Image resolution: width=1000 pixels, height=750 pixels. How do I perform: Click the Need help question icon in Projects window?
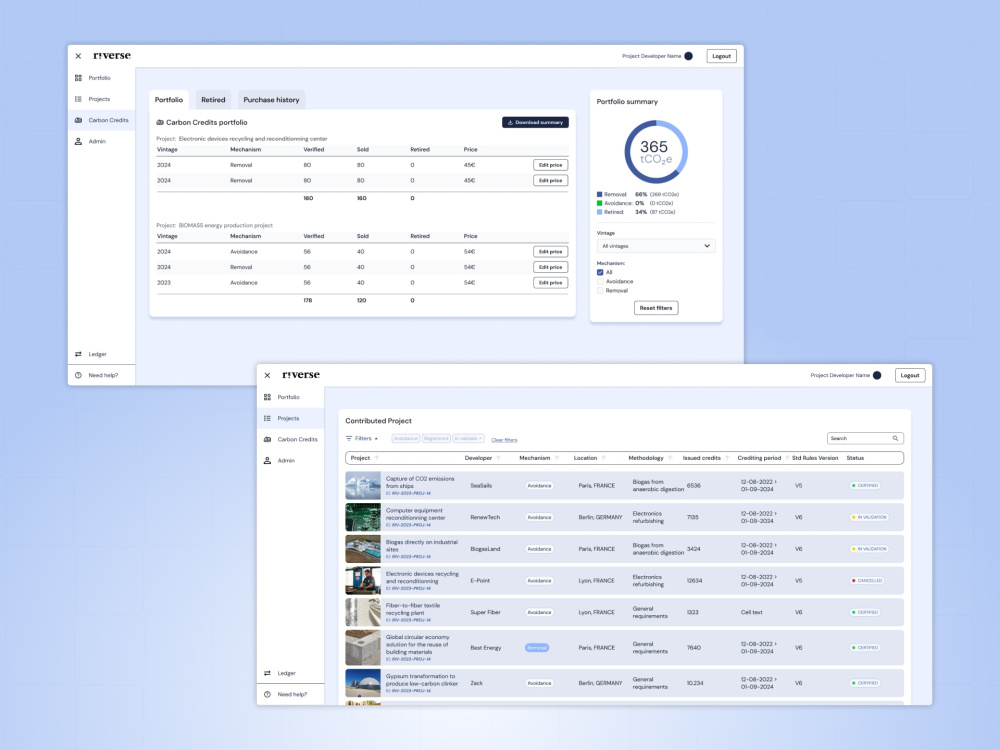tap(267, 694)
